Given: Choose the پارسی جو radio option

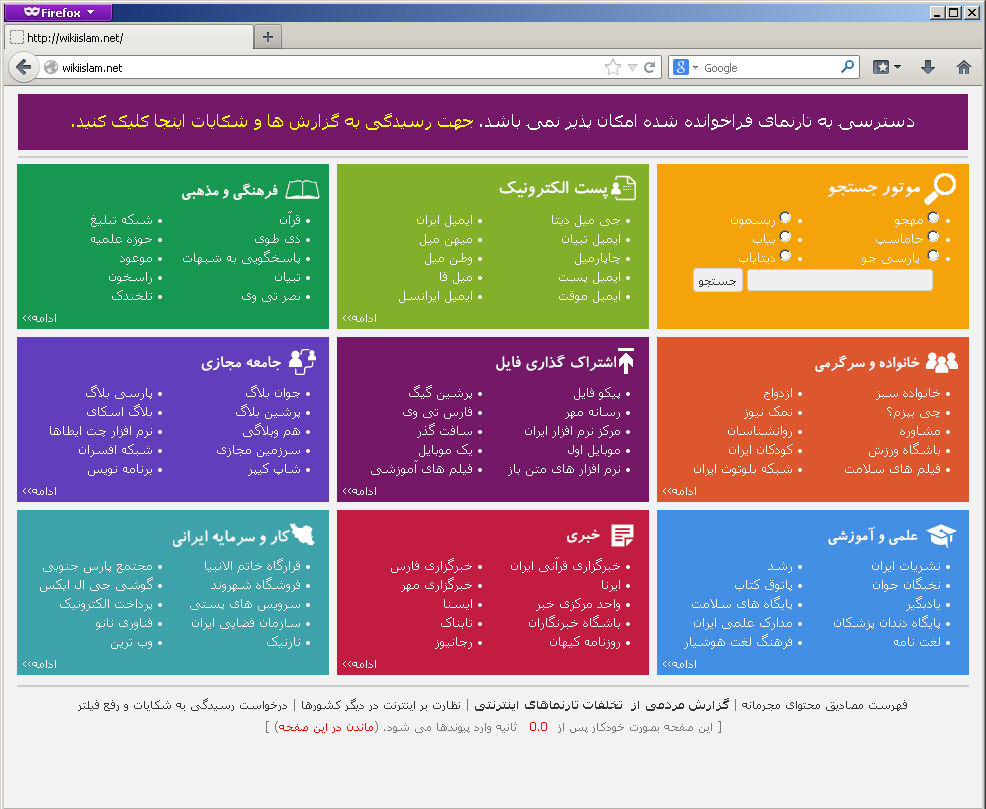Looking at the screenshot, I should (933, 256).
